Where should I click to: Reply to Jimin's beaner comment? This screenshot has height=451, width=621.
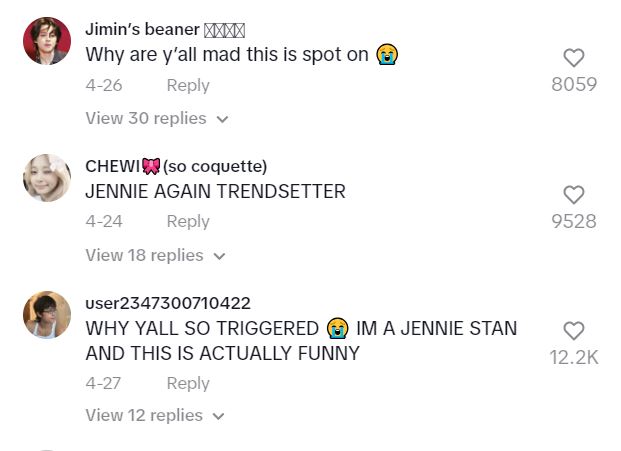pyautogui.click(x=188, y=85)
